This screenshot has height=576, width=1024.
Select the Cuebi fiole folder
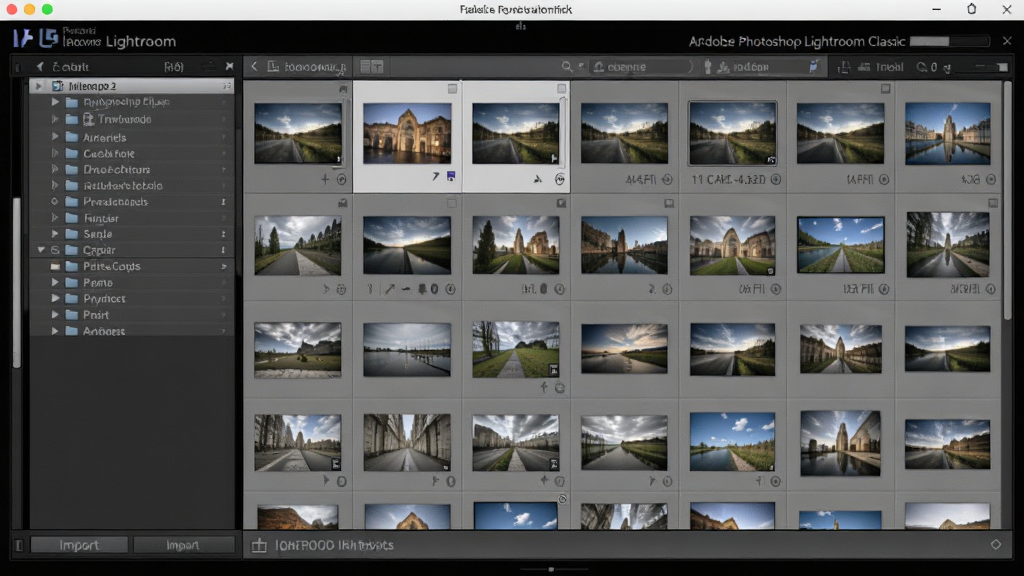(133, 153)
